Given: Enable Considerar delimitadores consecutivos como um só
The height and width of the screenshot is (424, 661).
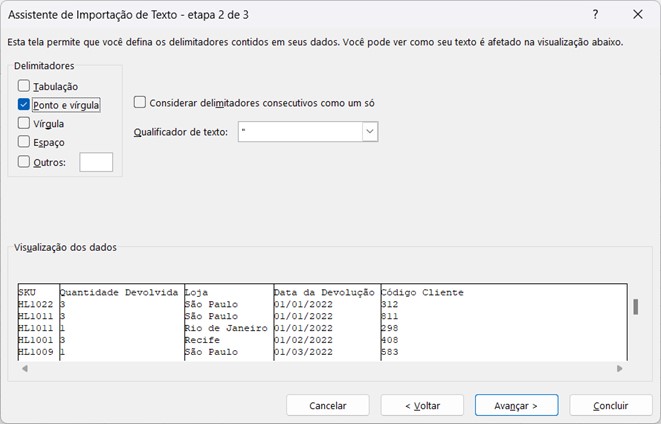Looking at the screenshot, I should click(140, 102).
